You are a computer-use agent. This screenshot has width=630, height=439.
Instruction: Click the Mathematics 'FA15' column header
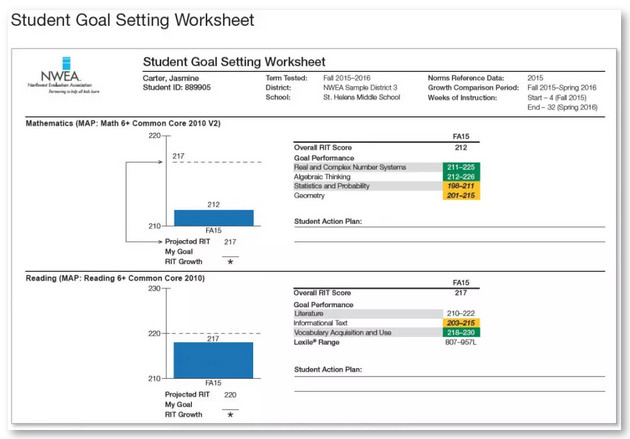pos(461,137)
